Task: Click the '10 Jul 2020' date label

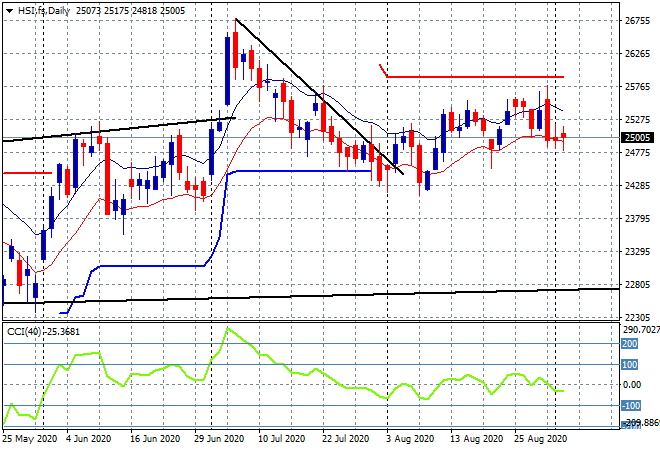Action: (x=281, y=439)
